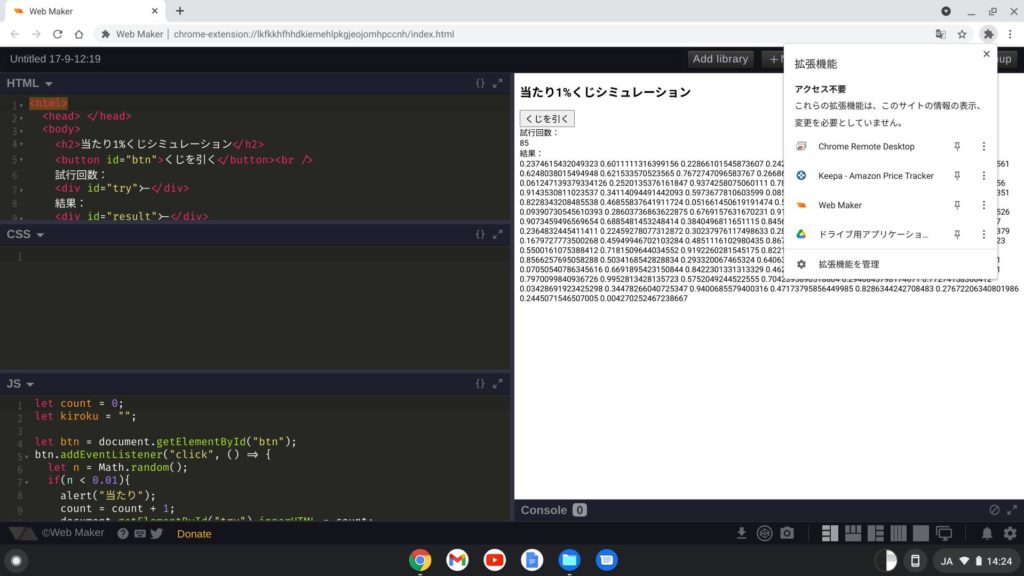The height and width of the screenshot is (576, 1024).
Task: Select Chrome Remote Desktop in extensions list
Action: point(866,147)
